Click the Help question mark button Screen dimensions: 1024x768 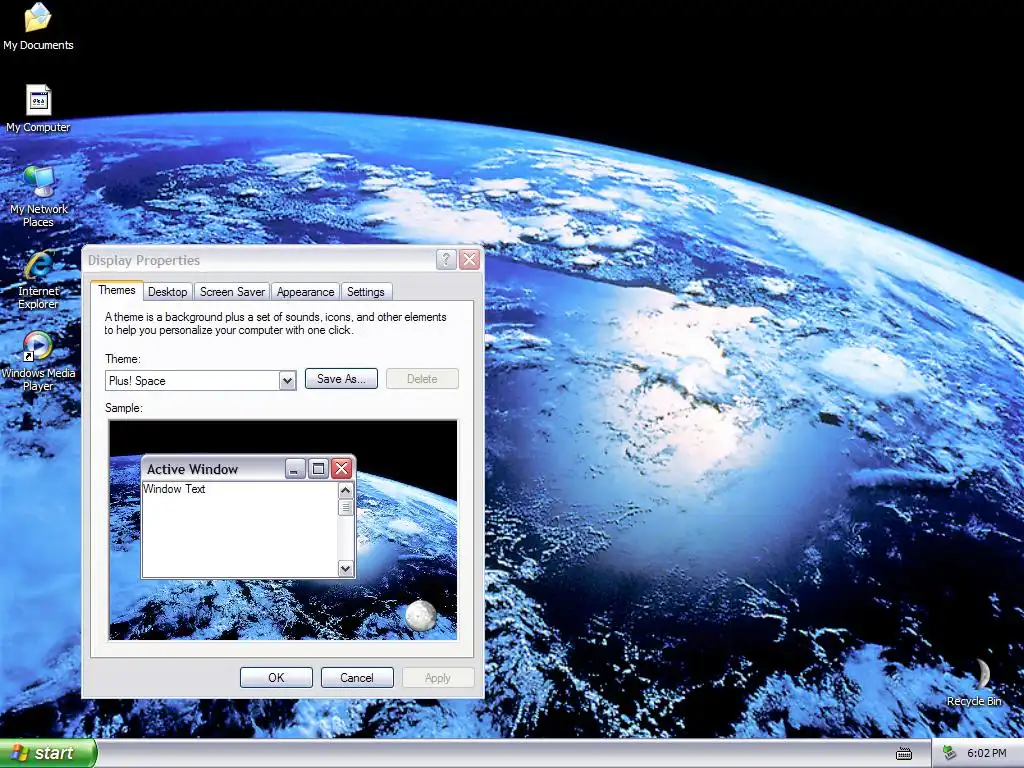pyautogui.click(x=445, y=259)
